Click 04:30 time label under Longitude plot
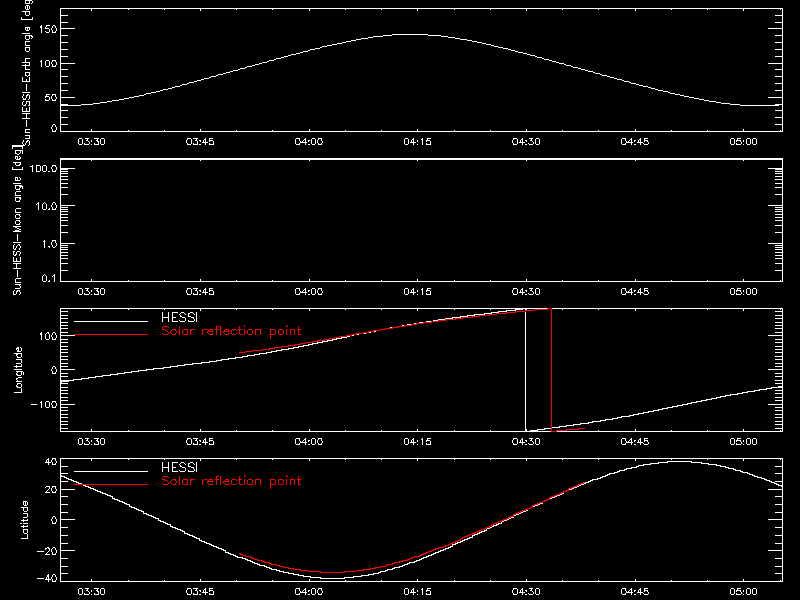Viewport: 800px width, 600px height. 526,441
